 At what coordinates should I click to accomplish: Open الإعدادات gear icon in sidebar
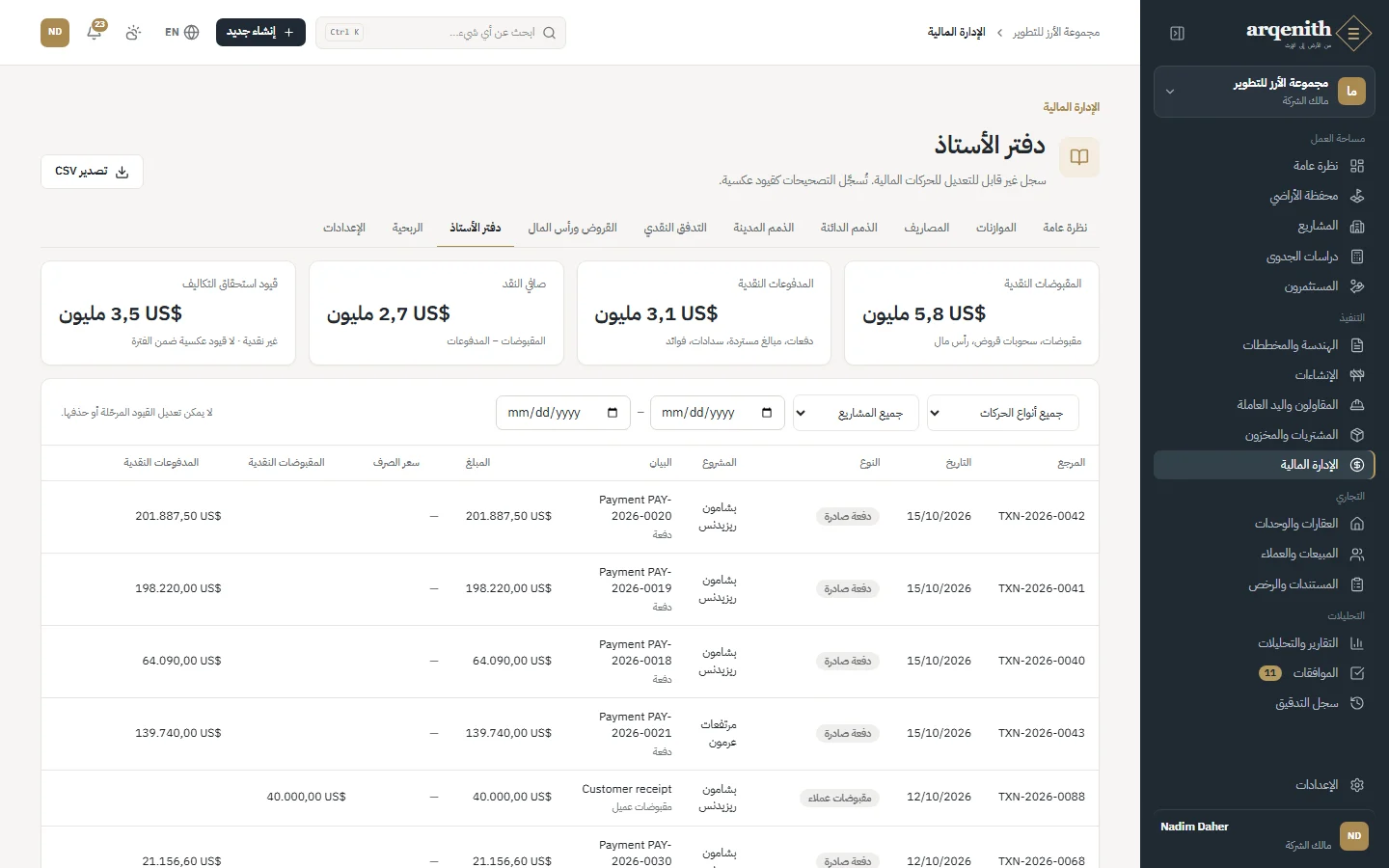(1357, 785)
